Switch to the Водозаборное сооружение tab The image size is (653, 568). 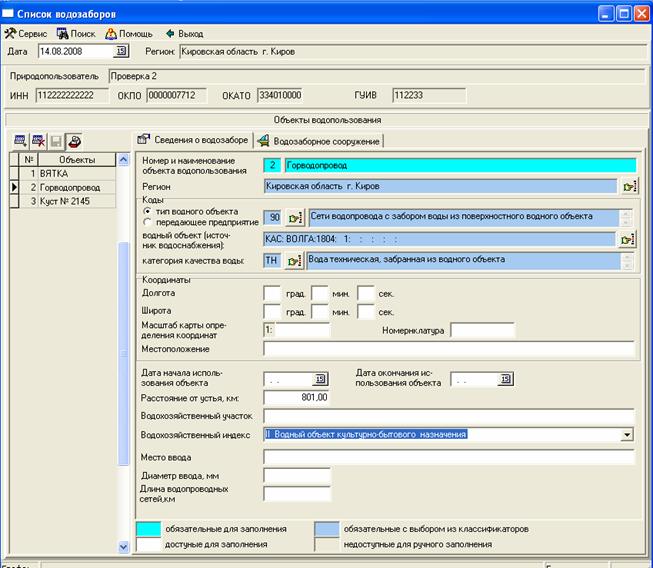pos(318,140)
